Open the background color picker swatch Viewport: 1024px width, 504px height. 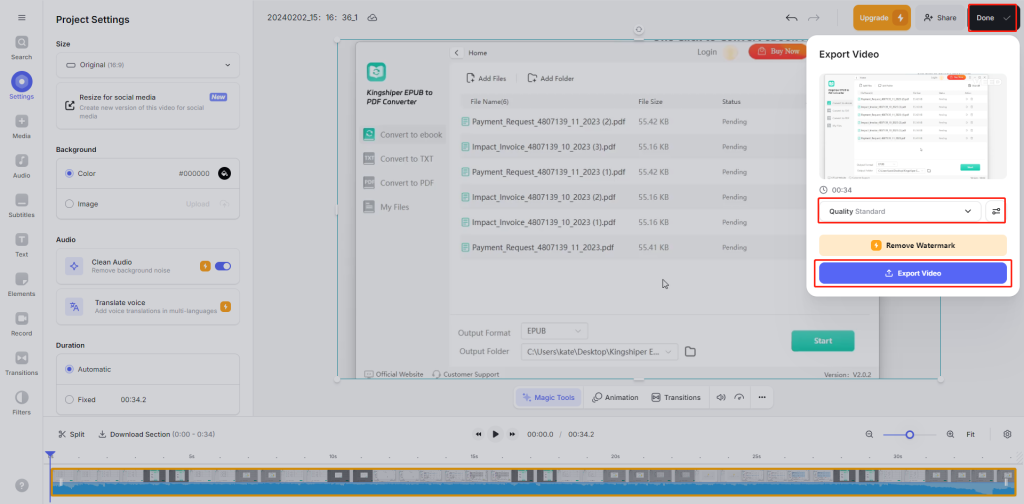(224, 174)
